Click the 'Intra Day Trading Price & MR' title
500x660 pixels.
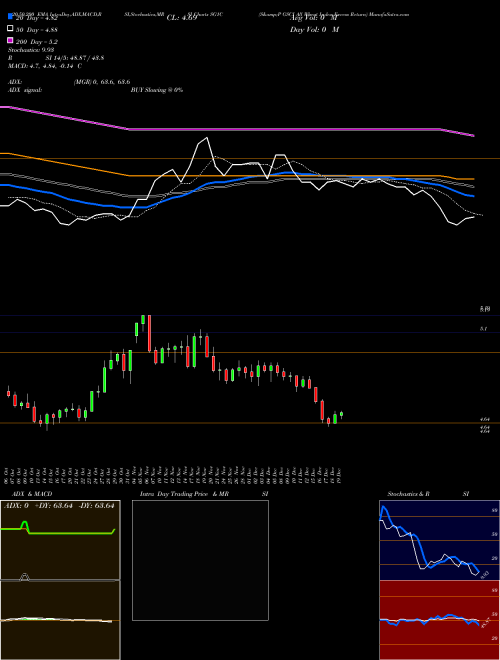coord(184,494)
